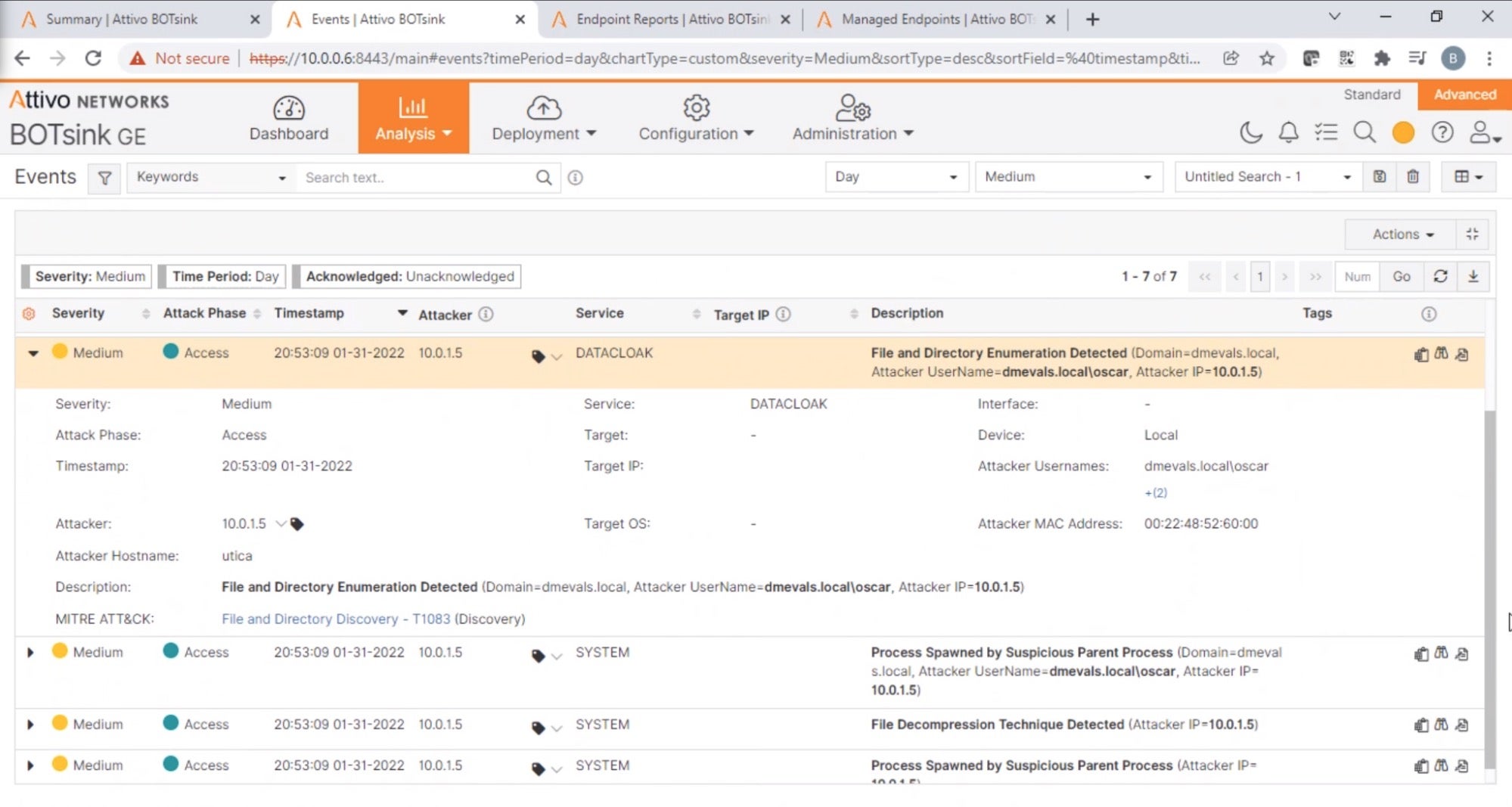Screen dimensions: 1512x807
Task: Open notifications bell icon
Action: coord(1288,133)
